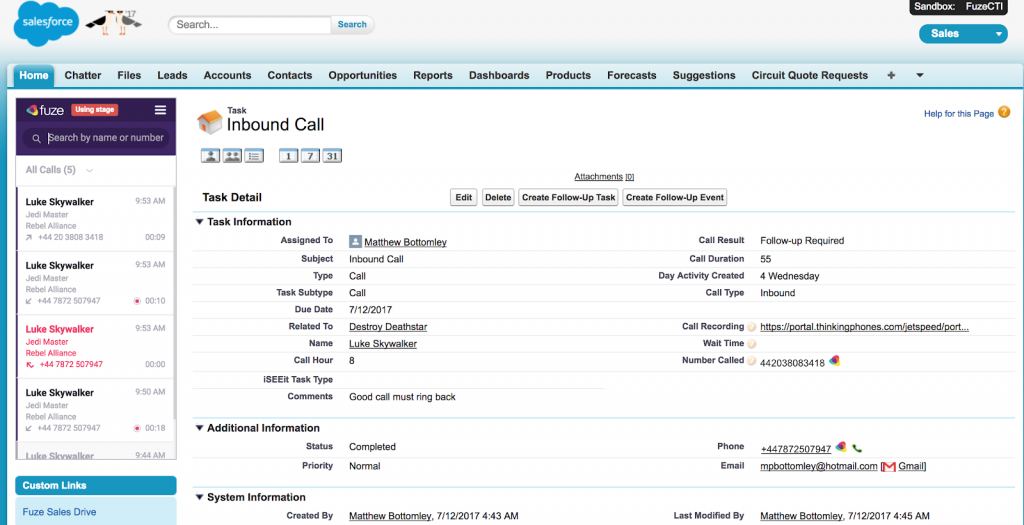Open the Products tab
The image size is (1024, 525).
point(568,75)
